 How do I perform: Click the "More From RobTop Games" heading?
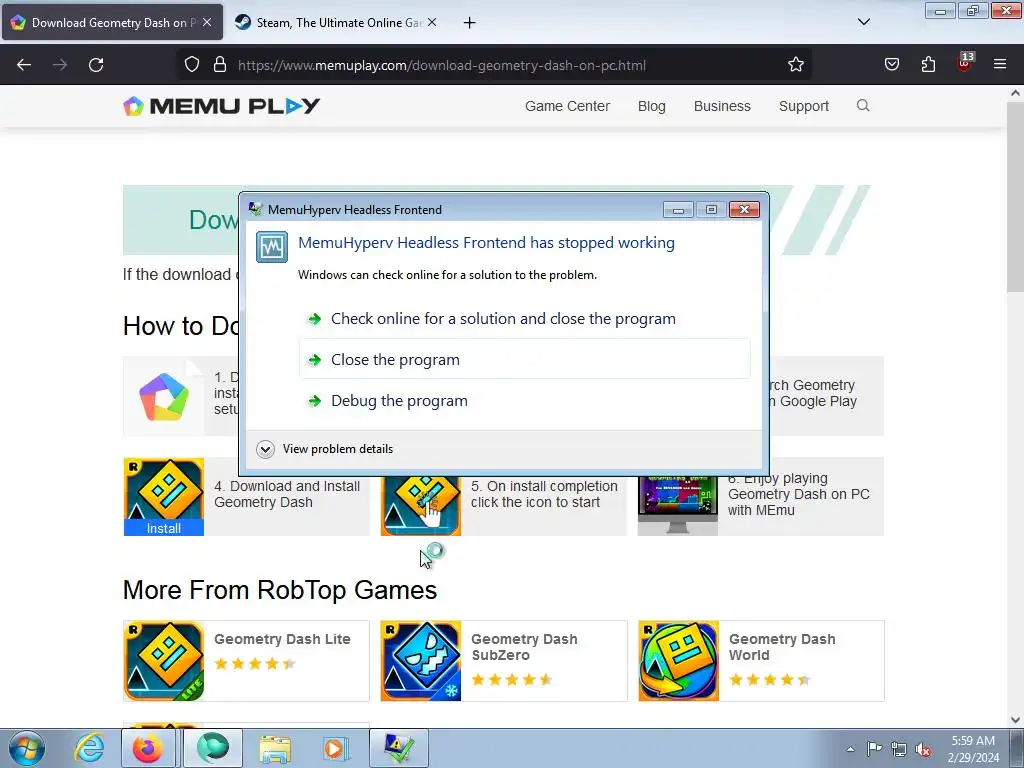point(280,590)
